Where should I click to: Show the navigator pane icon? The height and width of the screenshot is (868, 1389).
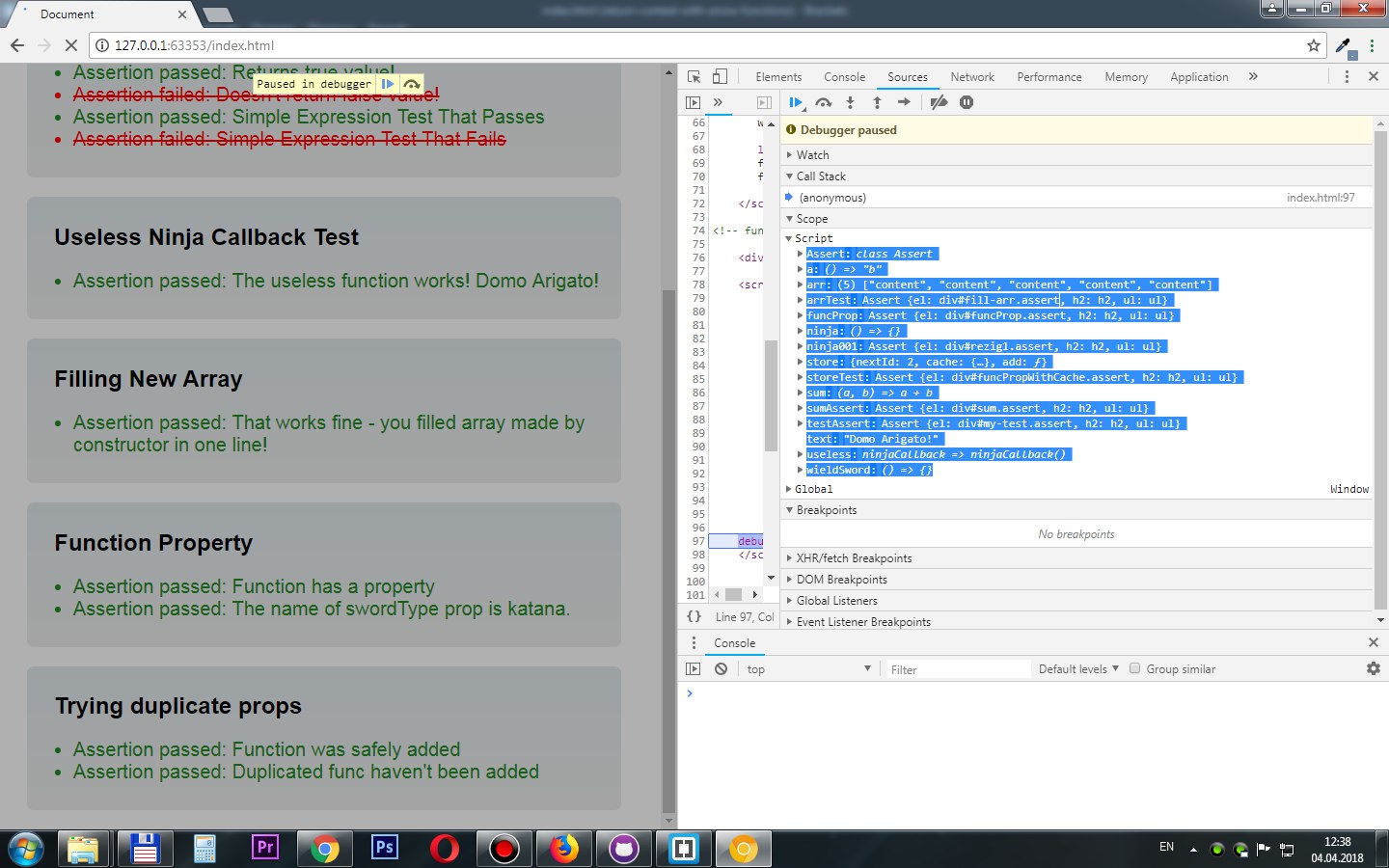(693, 102)
